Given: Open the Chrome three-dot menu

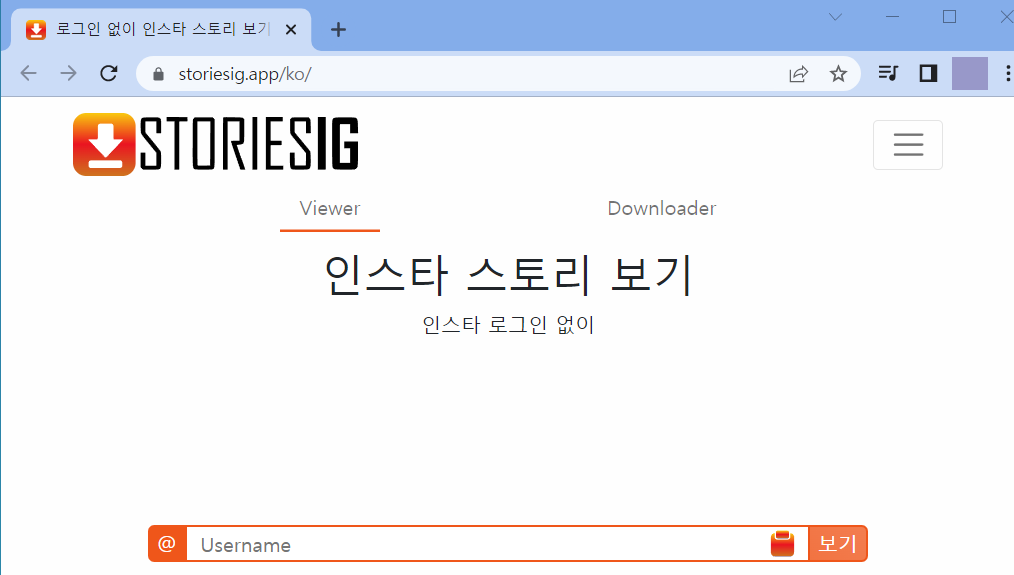Looking at the screenshot, I should coord(1008,74).
